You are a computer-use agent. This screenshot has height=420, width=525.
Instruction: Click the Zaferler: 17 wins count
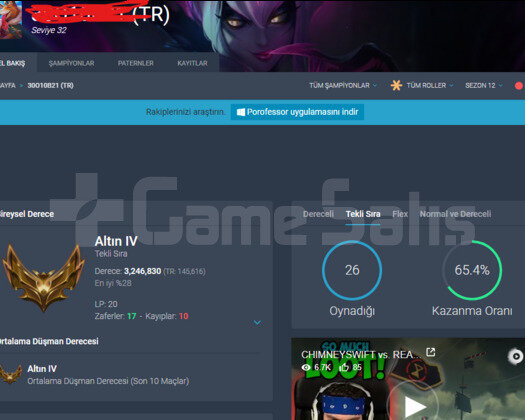pos(116,316)
